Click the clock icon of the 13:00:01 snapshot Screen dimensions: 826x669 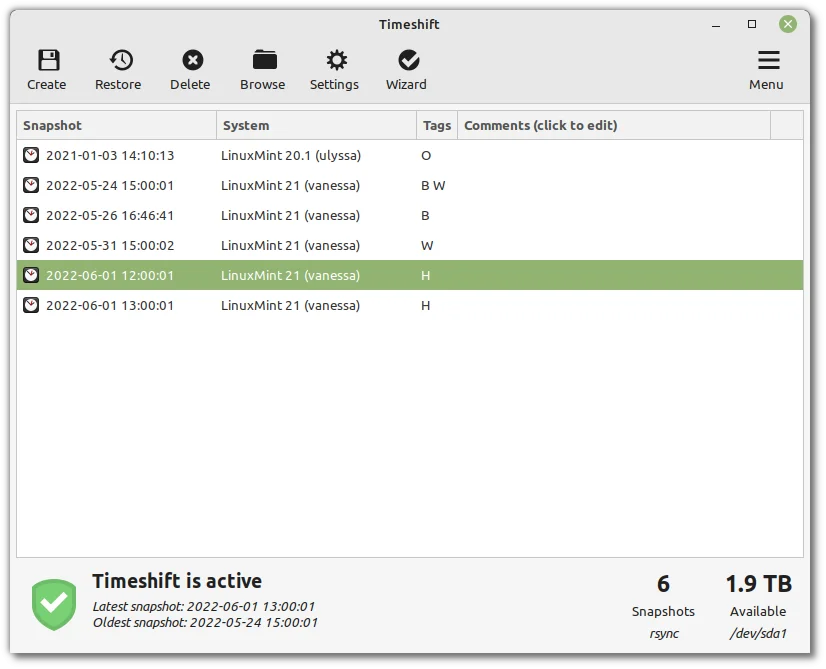(31, 305)
